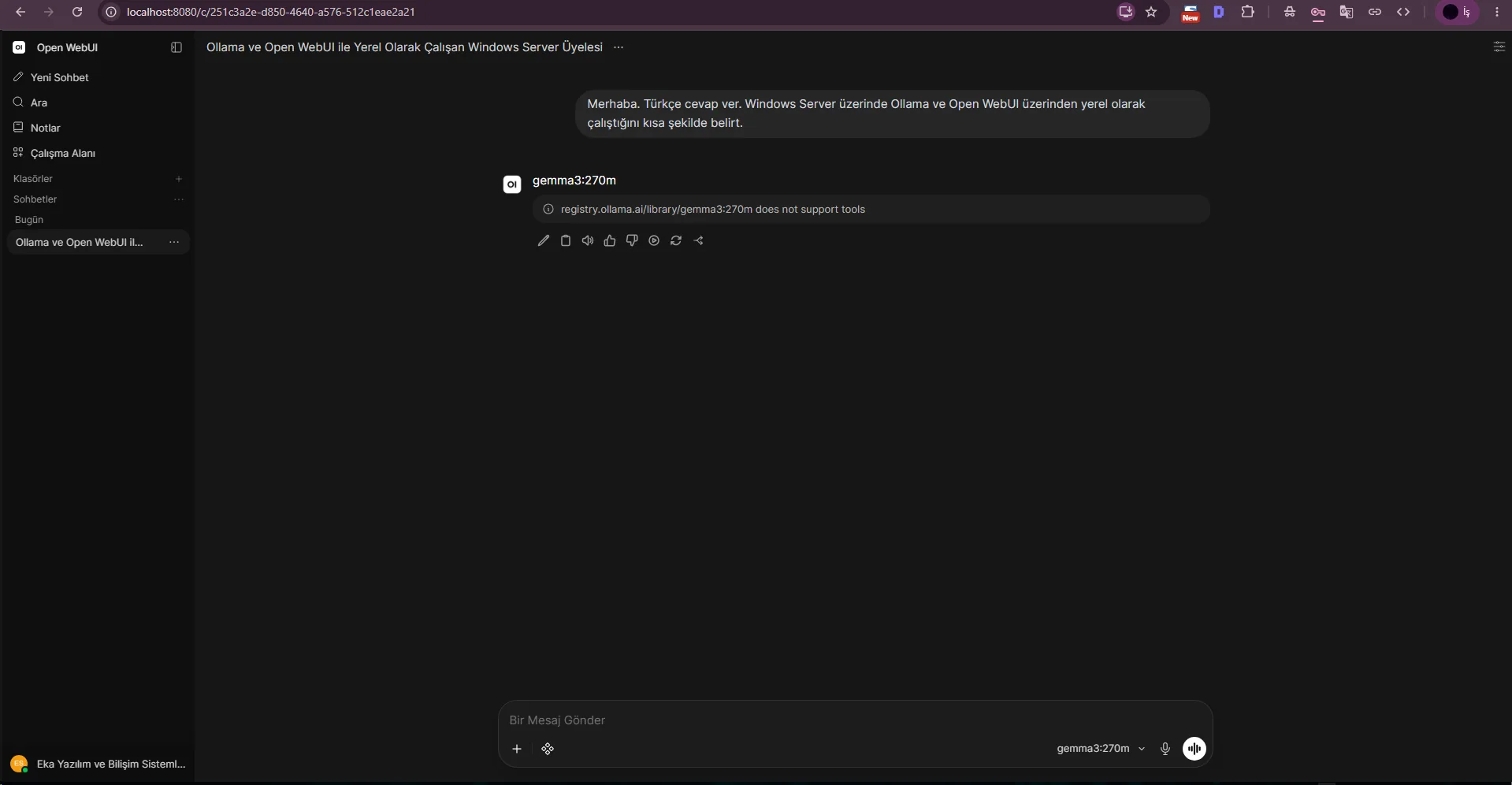Click the user avatar at bottom left
1512x785 pixels.
pos(19,764)
